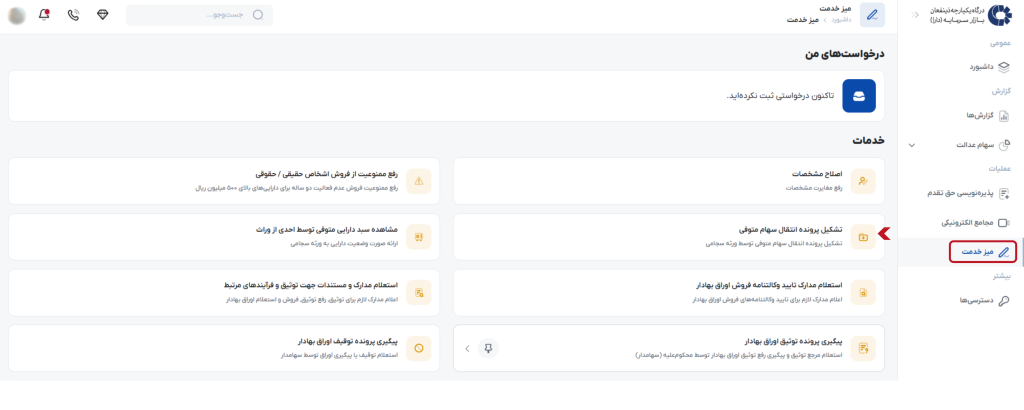Click the notification bell icon
This screenshot has height=410, width=1024.
pyautogui.click(x=42, y=15)
